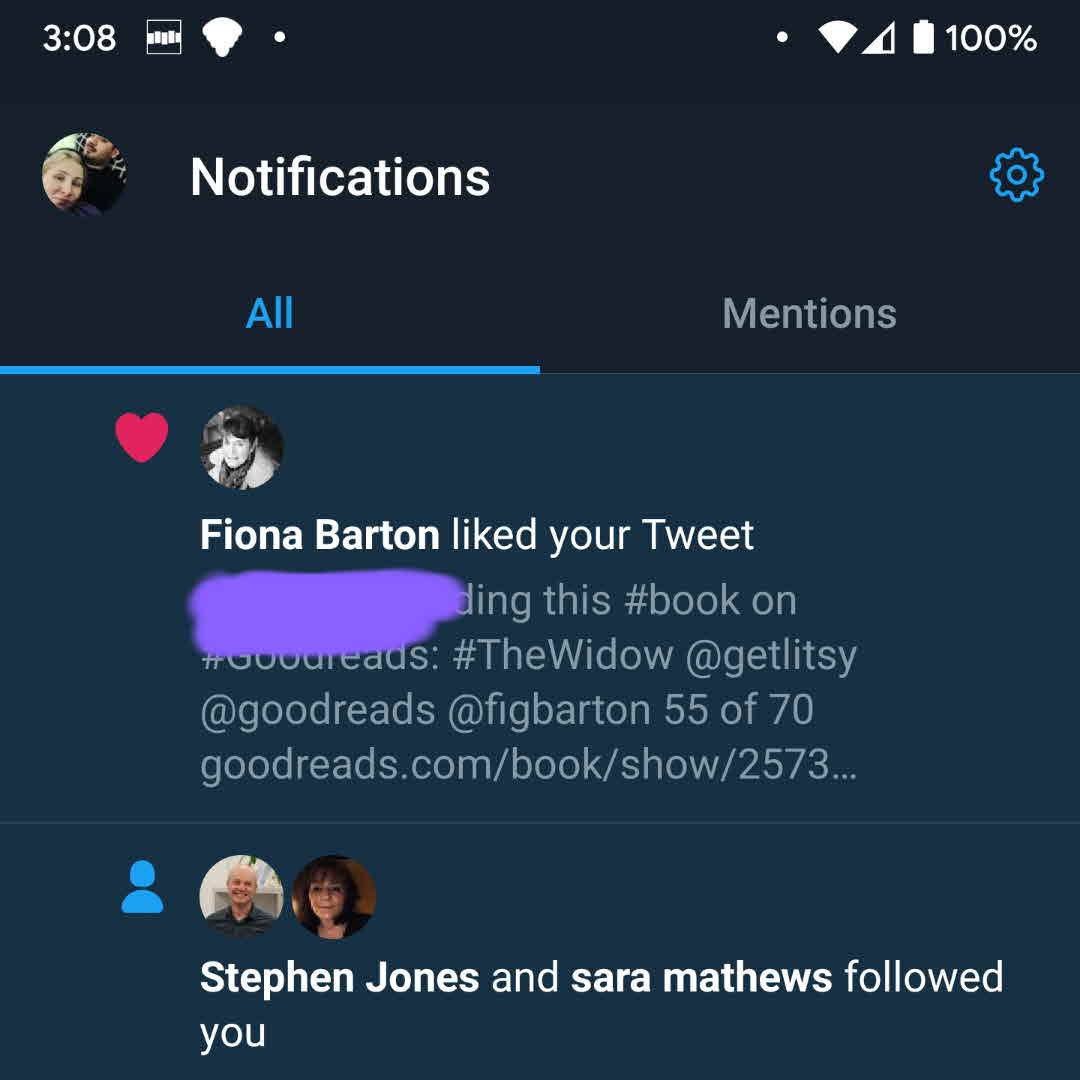Screen dimensions: 1080x1080
Task: Open sara mathews's avatar photo
Action: pos(334,896)
